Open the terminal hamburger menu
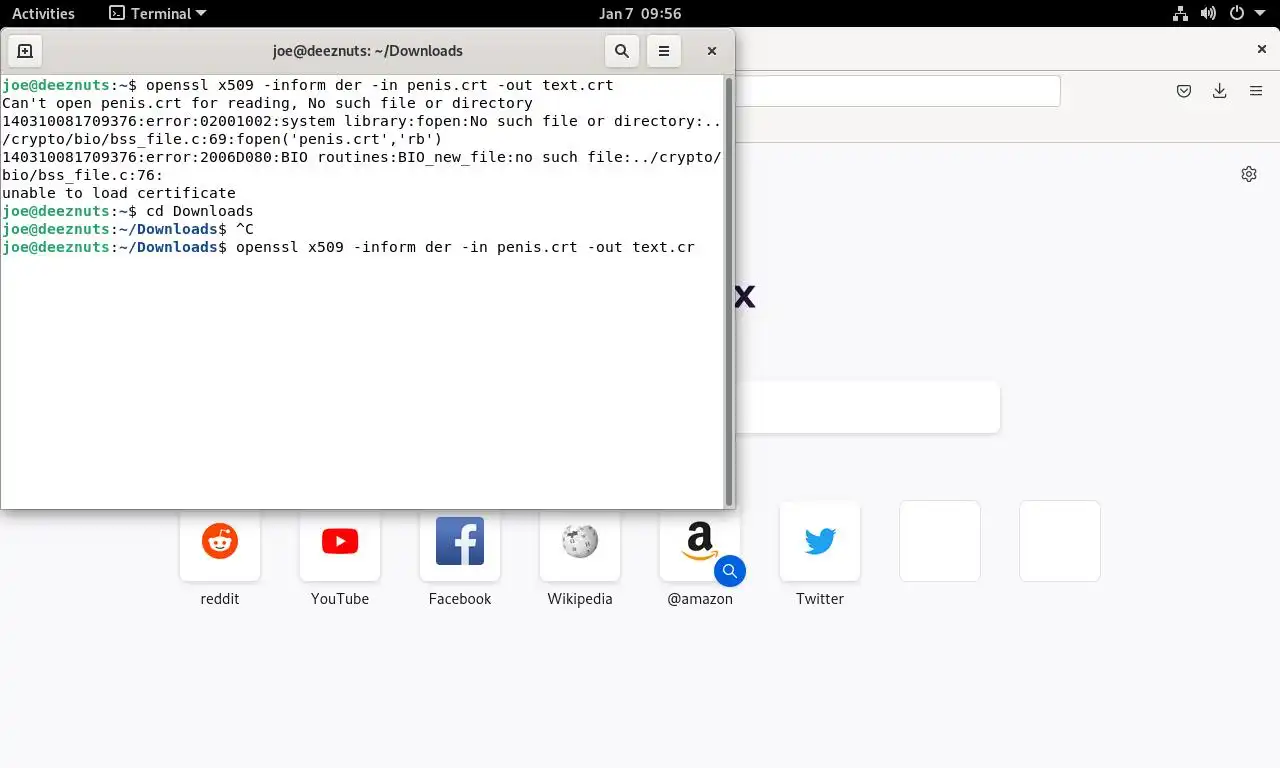Viewport: 1280px width, 768px height. coord(664,51)
